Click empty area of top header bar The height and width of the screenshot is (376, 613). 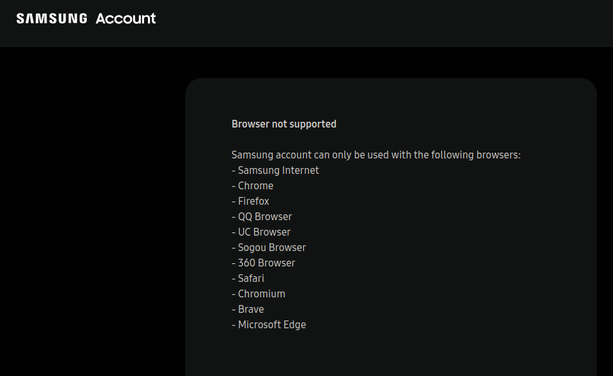pyautogui.click(x=383, y=23)
